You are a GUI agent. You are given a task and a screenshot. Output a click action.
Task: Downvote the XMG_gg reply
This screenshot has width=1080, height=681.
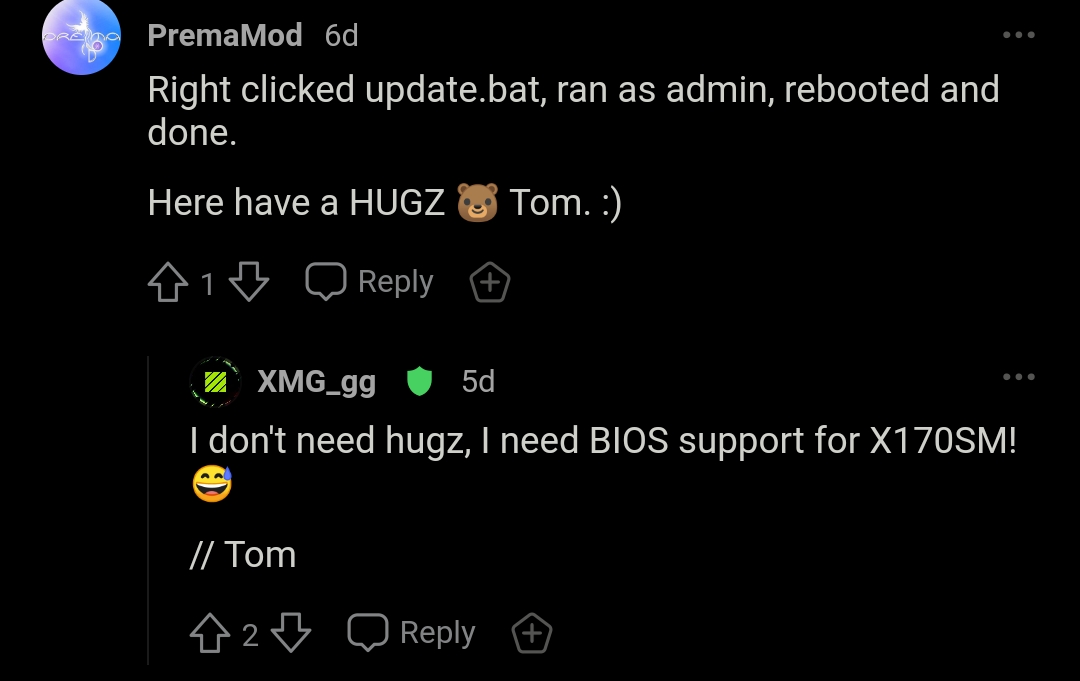291,634
